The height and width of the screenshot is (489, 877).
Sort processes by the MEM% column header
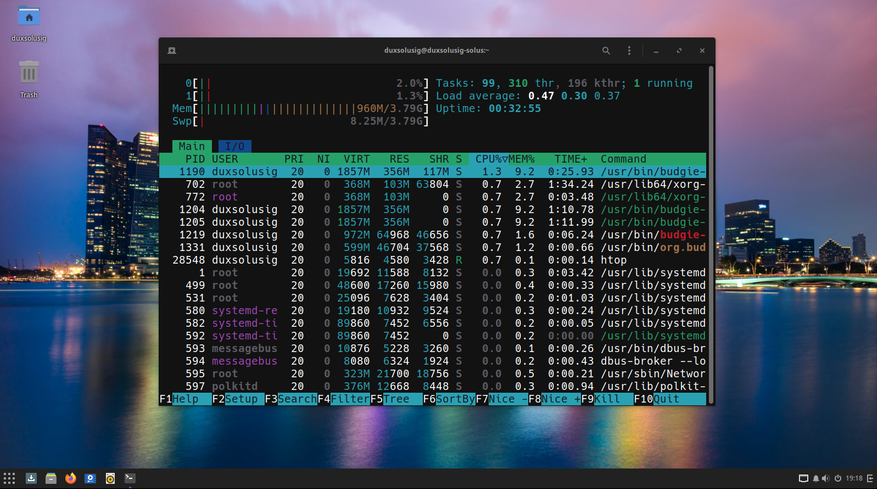[x=522, y=159]
